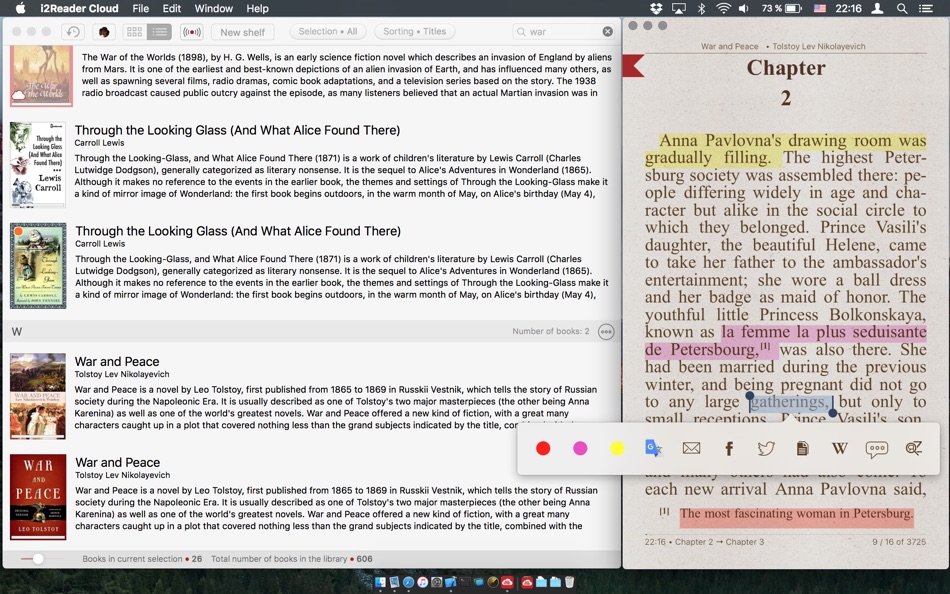Launch iTunes from the Dock

click(x=422, y=582)
